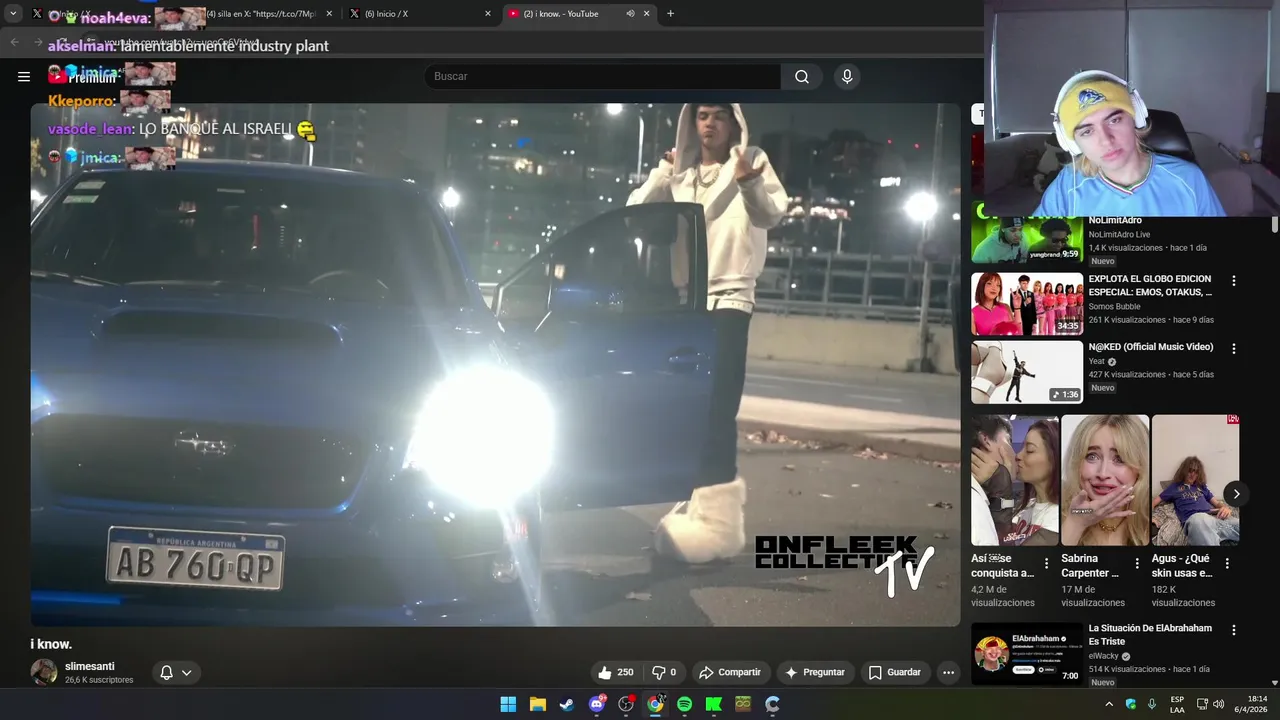Open options for the Sabrina Carpenter short
This screenshot has height=720, width=1280.
click(x=1137, y=564)
